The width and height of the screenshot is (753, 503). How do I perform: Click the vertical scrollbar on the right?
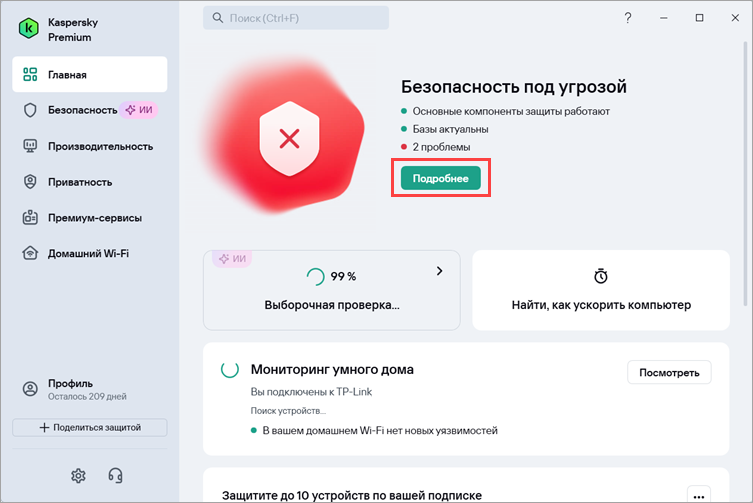(x=745, y=173)
